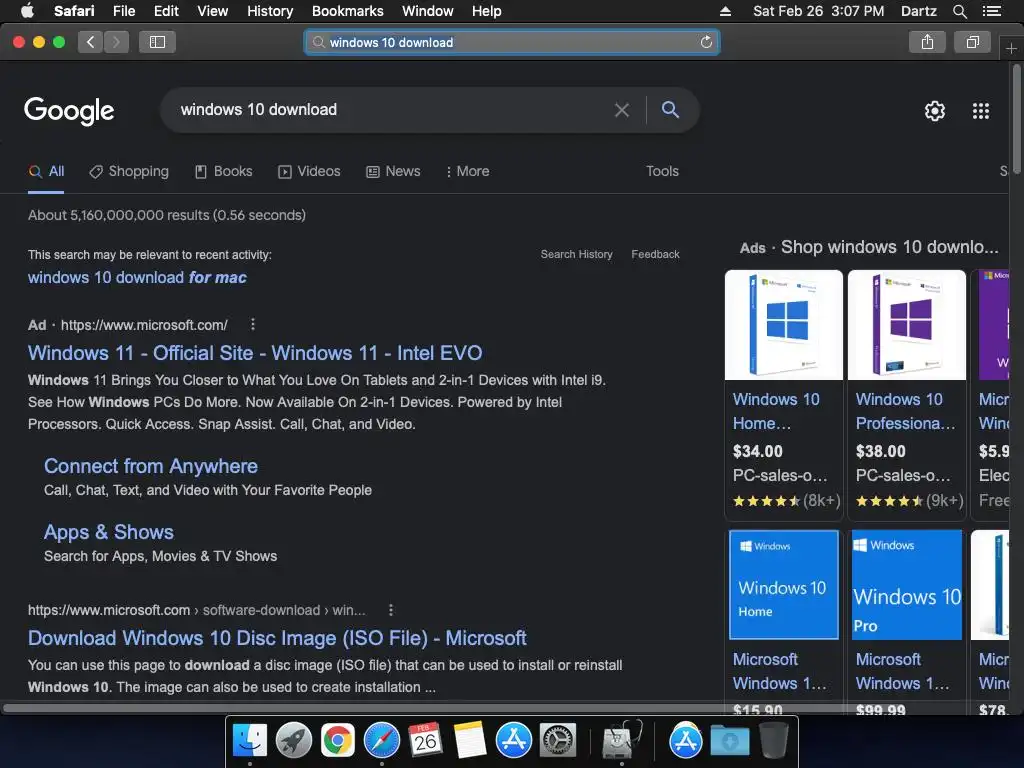This screenshot has width=1024, height=768.
Task: Open Google quick settings gear
Action: (935, 111)
